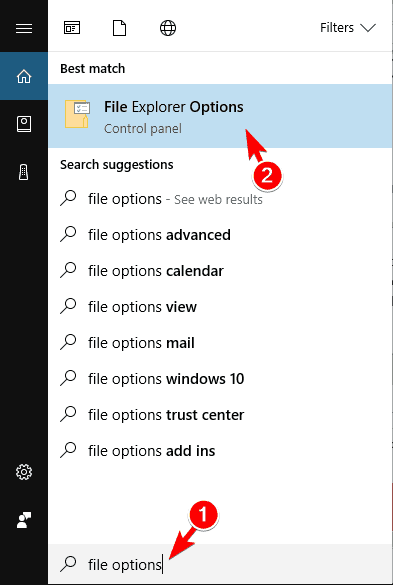Expand the Filters dropdown
Viewport: 393px width, 585px height.
[348, 28]
